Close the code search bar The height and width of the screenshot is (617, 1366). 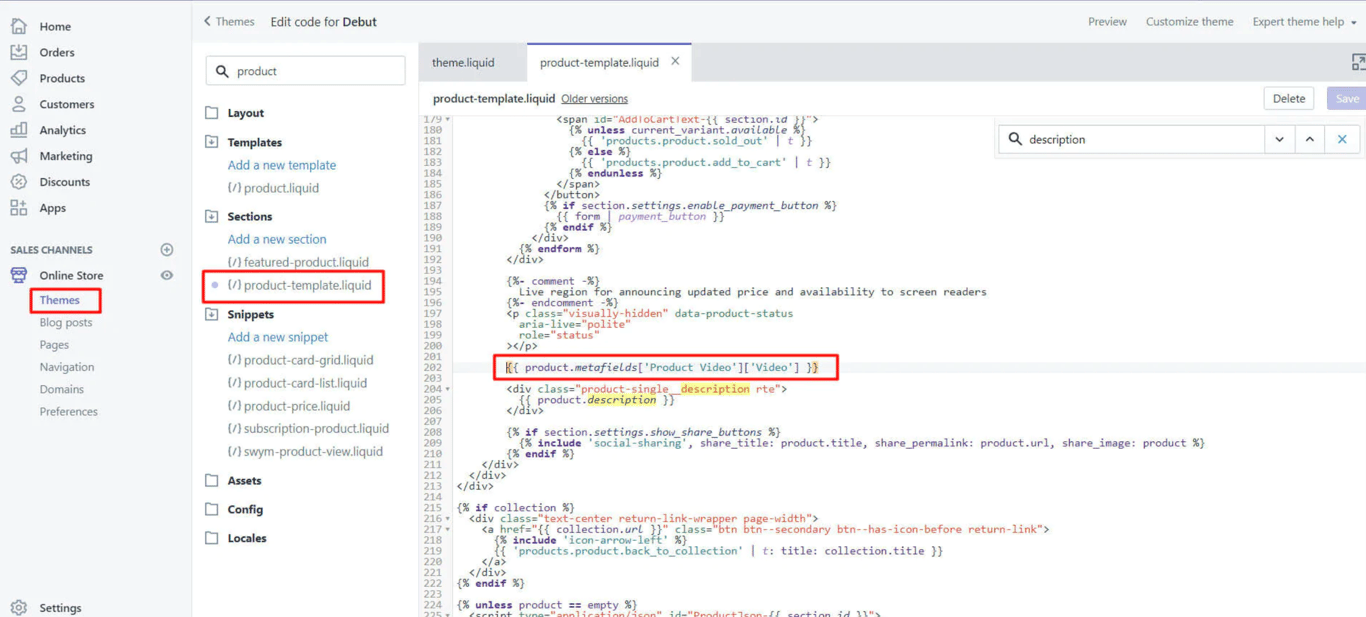click(x=1342, y=139)
